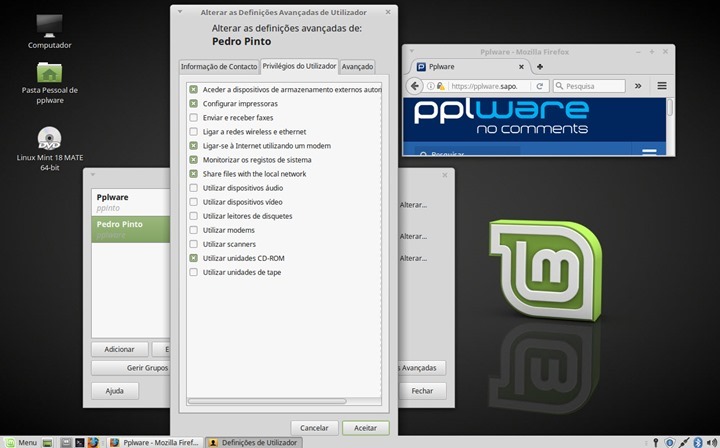The width and height of the screenshot is (720, 448).
Task: Click the insecure lock icon in Firefox's URL bar
Action: [x=440, y=86]
